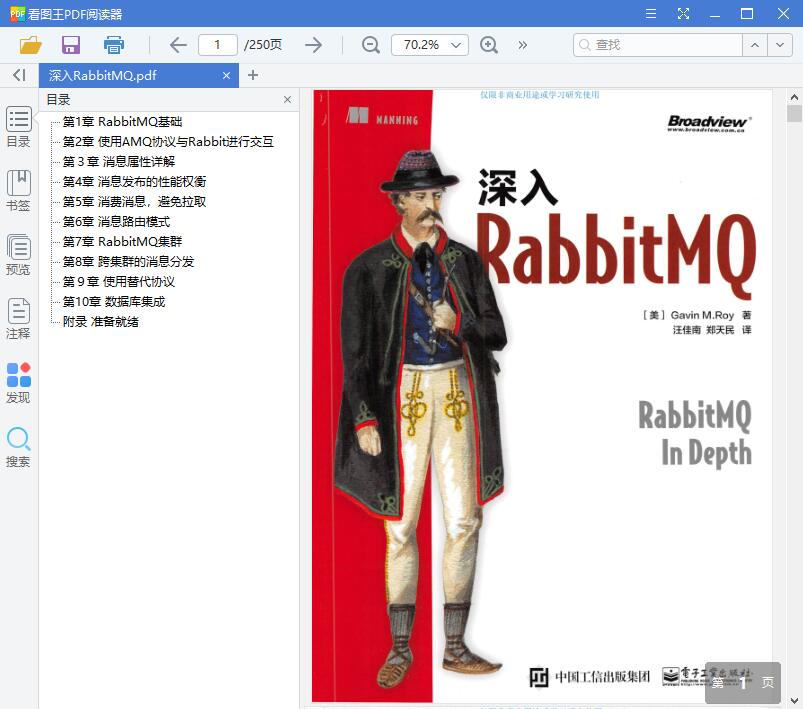Save the document with the floppy icon
This screenshot has width=803, height=709.
pyautogui.click(x=71, y=45)
